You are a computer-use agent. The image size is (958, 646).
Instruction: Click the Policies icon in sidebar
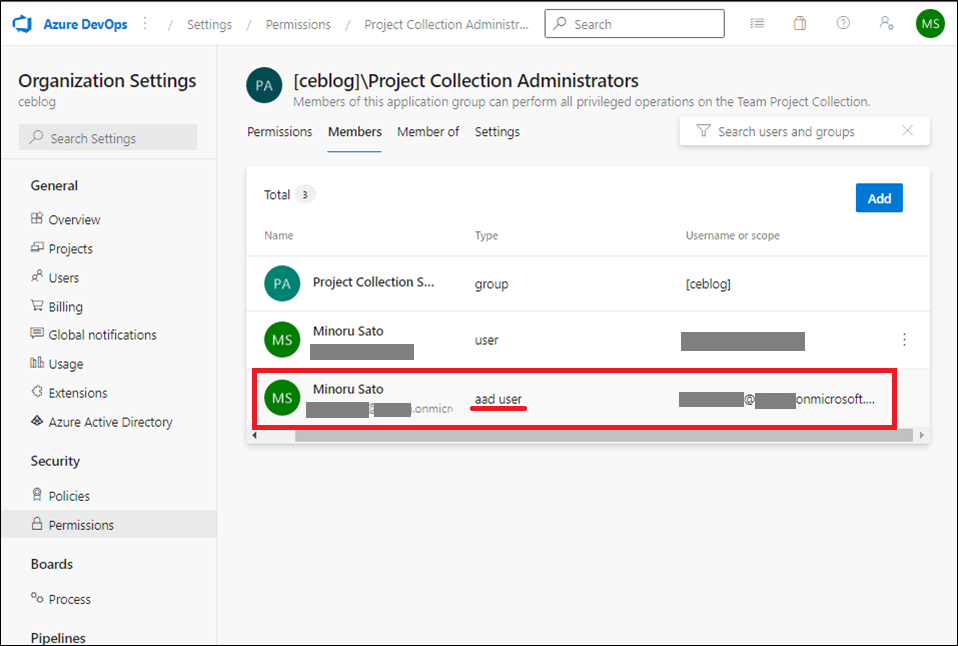click(37, 494)
